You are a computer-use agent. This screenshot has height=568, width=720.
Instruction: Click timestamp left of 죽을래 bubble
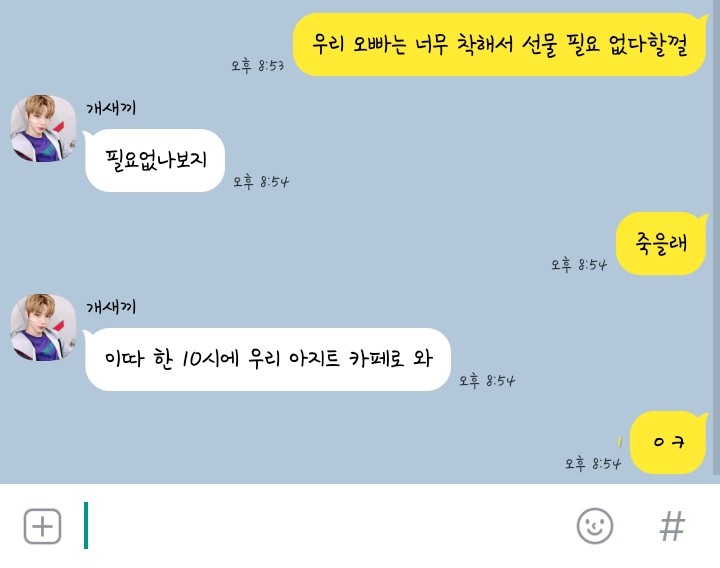[x=579, y=265]
